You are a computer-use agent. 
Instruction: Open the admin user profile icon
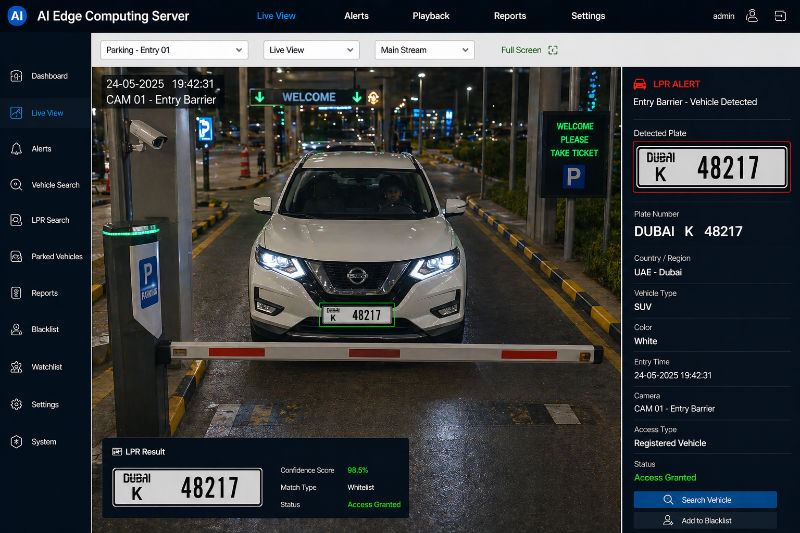point(752,16)
